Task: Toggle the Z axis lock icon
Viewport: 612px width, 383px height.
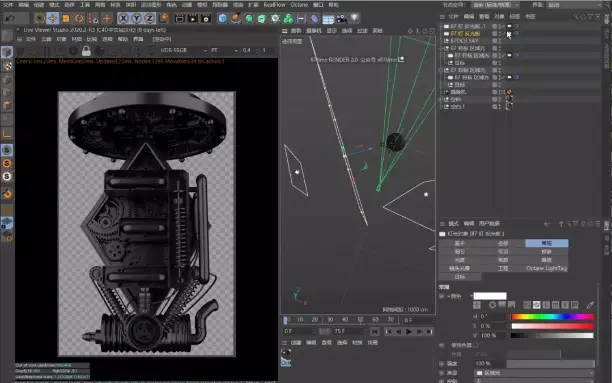Action: click(x=149, y=18)
